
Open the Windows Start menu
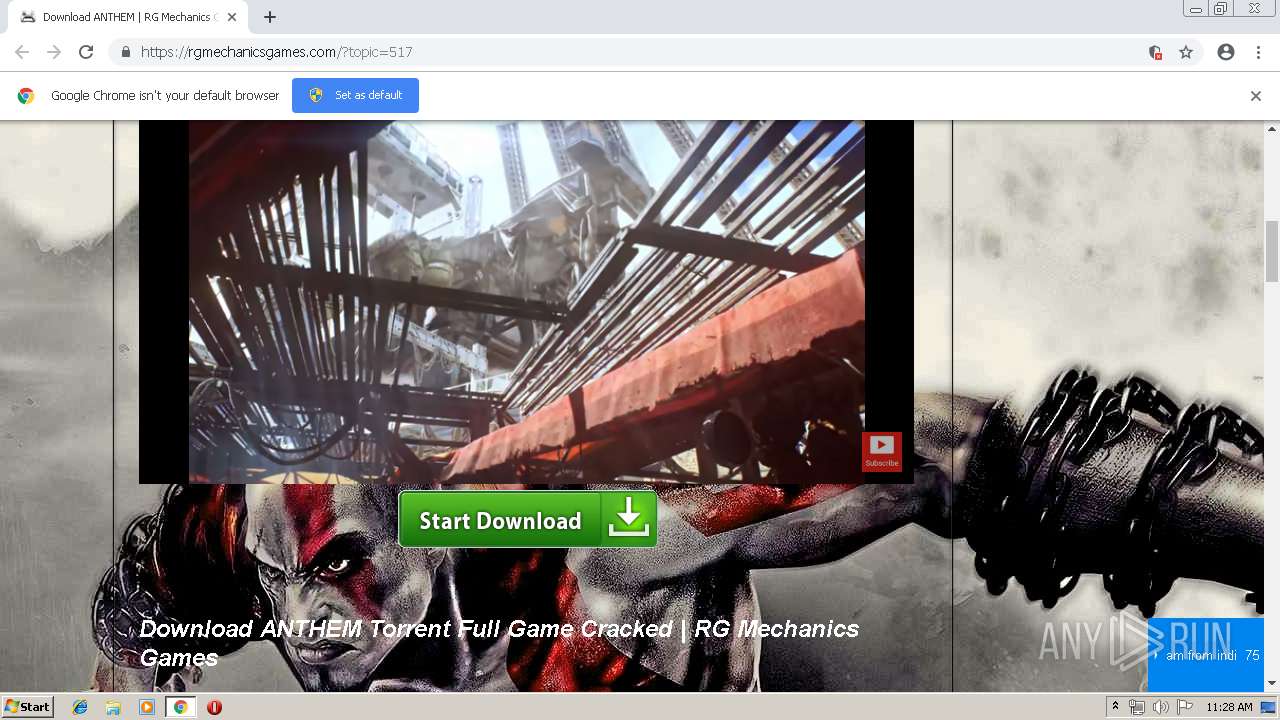(x=27, y=706)
